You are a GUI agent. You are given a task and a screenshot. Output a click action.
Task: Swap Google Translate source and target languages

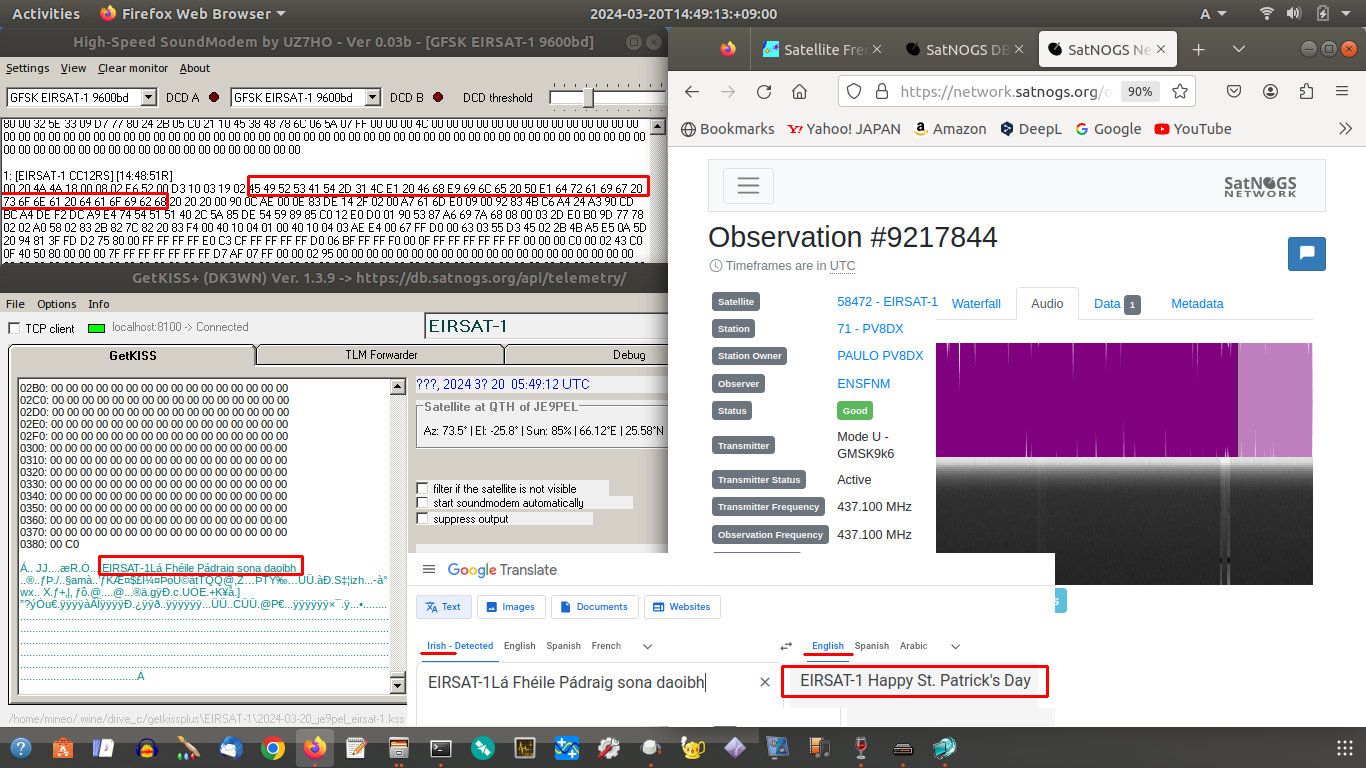(786, 646)
